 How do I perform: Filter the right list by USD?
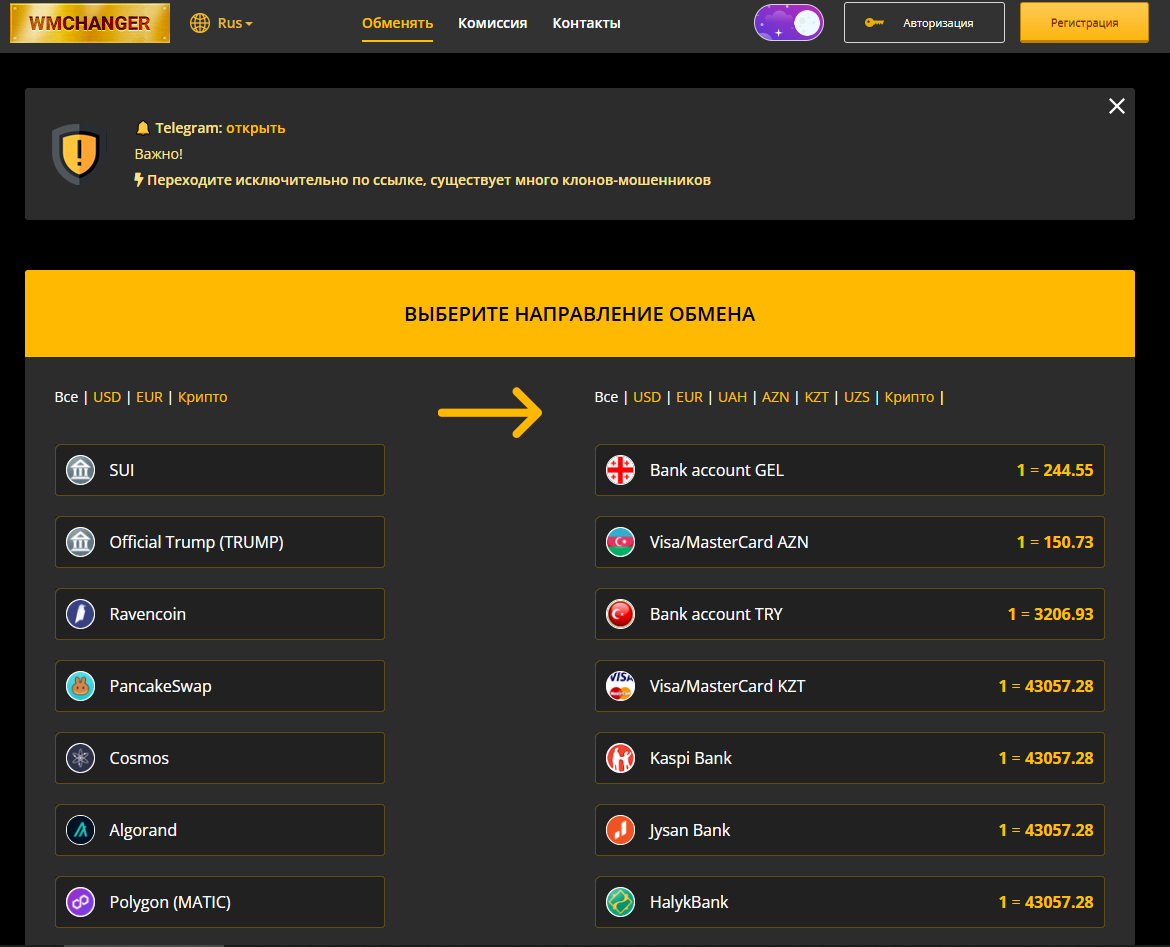click(x=647, y=397)
